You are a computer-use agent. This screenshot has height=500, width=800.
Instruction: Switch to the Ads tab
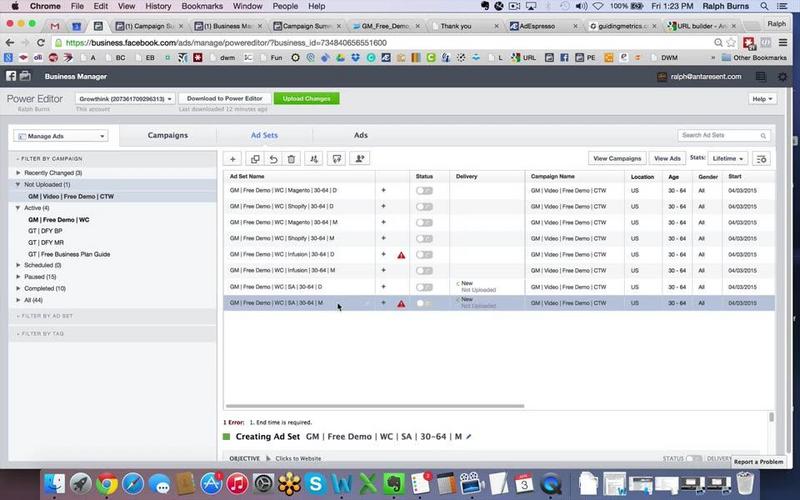pyautogui.click(x=361, y=135)
